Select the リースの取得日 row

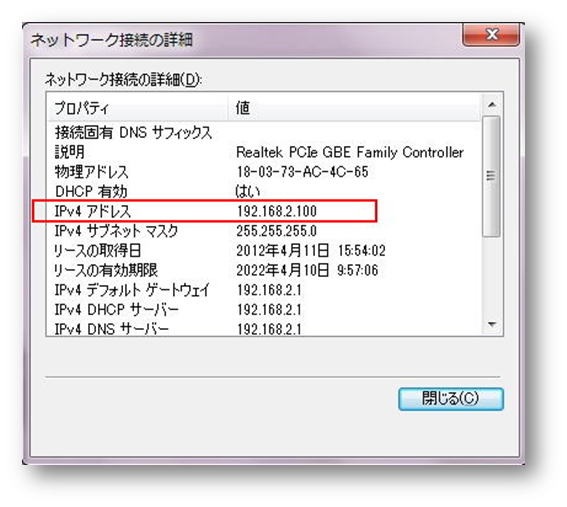tap(265, 251)
